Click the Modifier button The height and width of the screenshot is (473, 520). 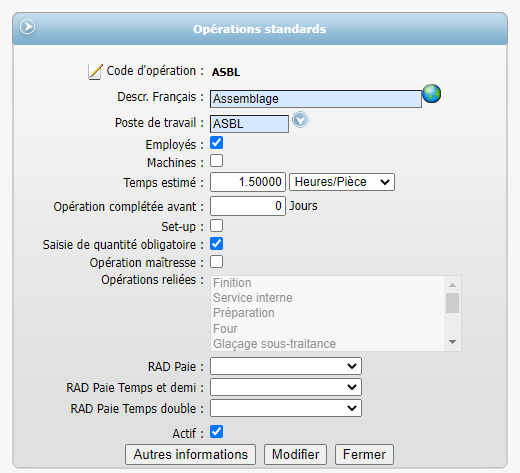coord(295,454)
